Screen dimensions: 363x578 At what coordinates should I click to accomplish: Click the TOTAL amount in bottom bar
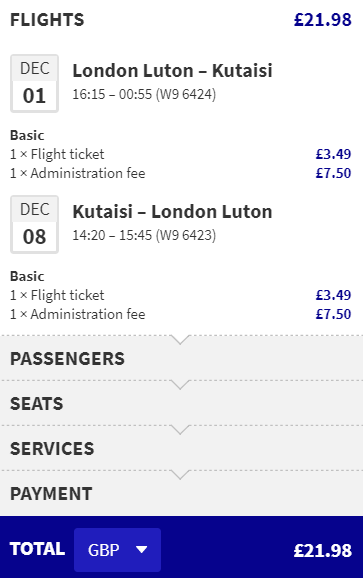[323, 550]
